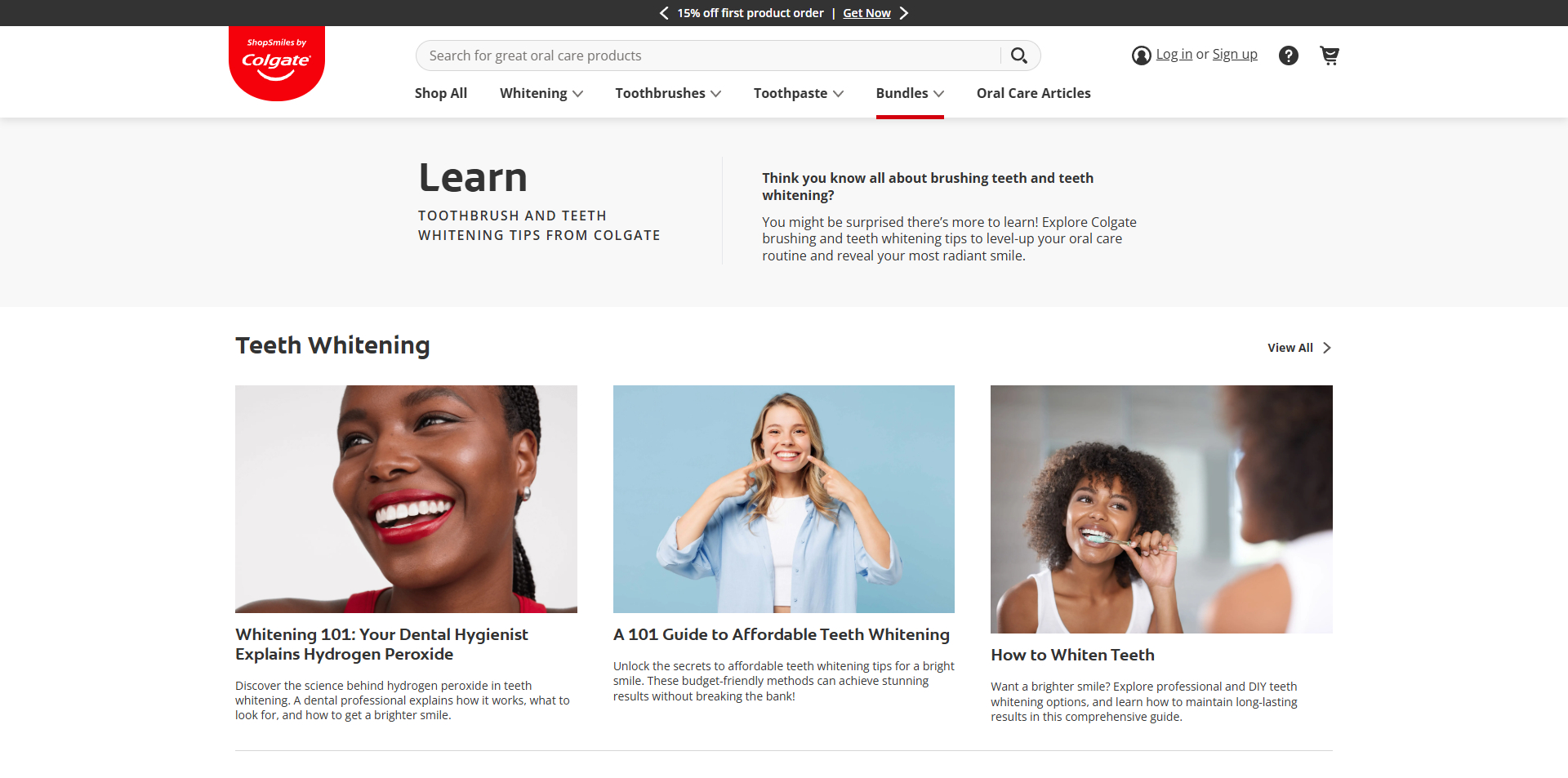This screenshot has height=778, width=1568.
Task: Open the Bundles menu
Action: coord(909,93)
